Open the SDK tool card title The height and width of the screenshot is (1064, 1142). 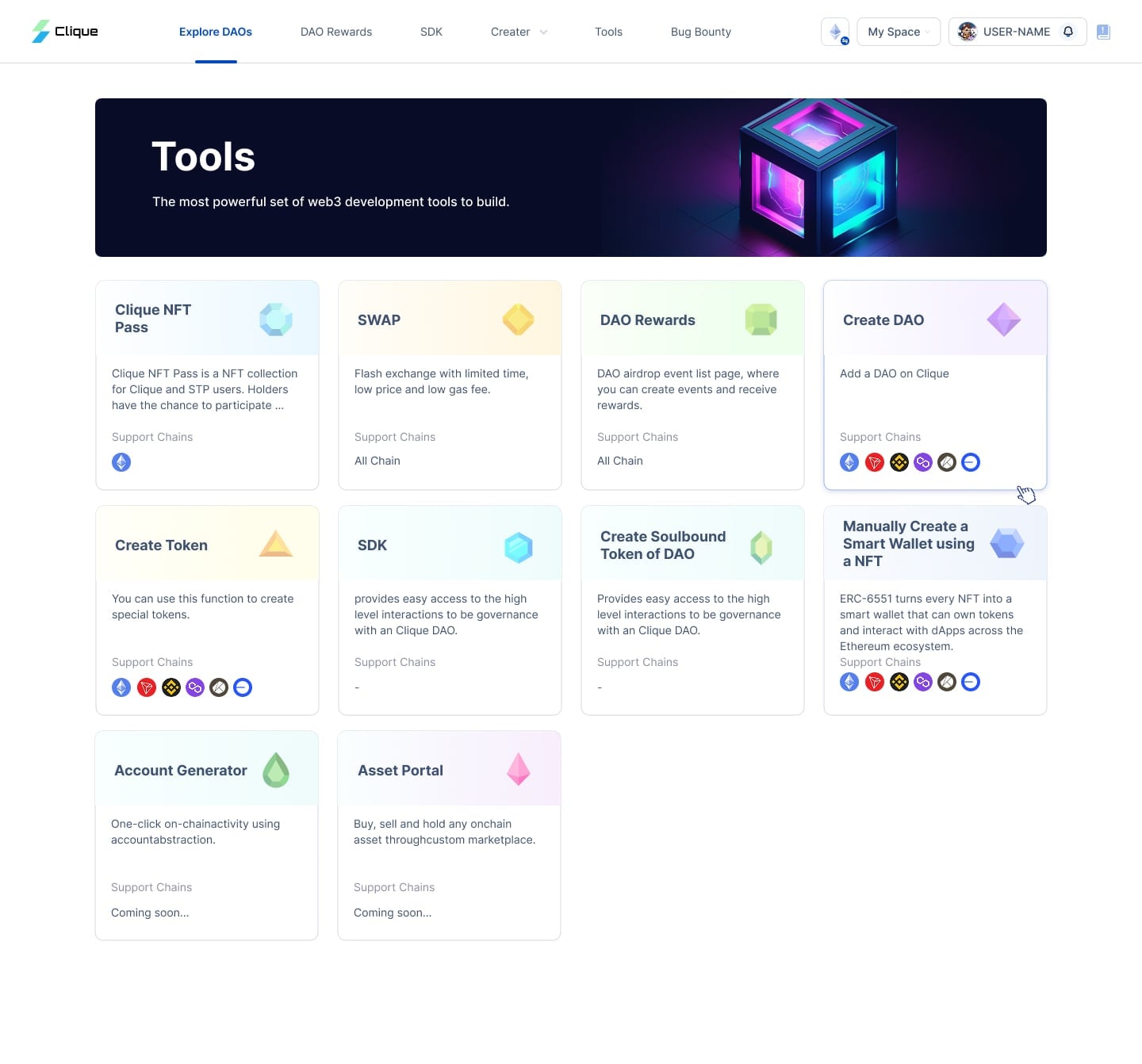point(372,545)
